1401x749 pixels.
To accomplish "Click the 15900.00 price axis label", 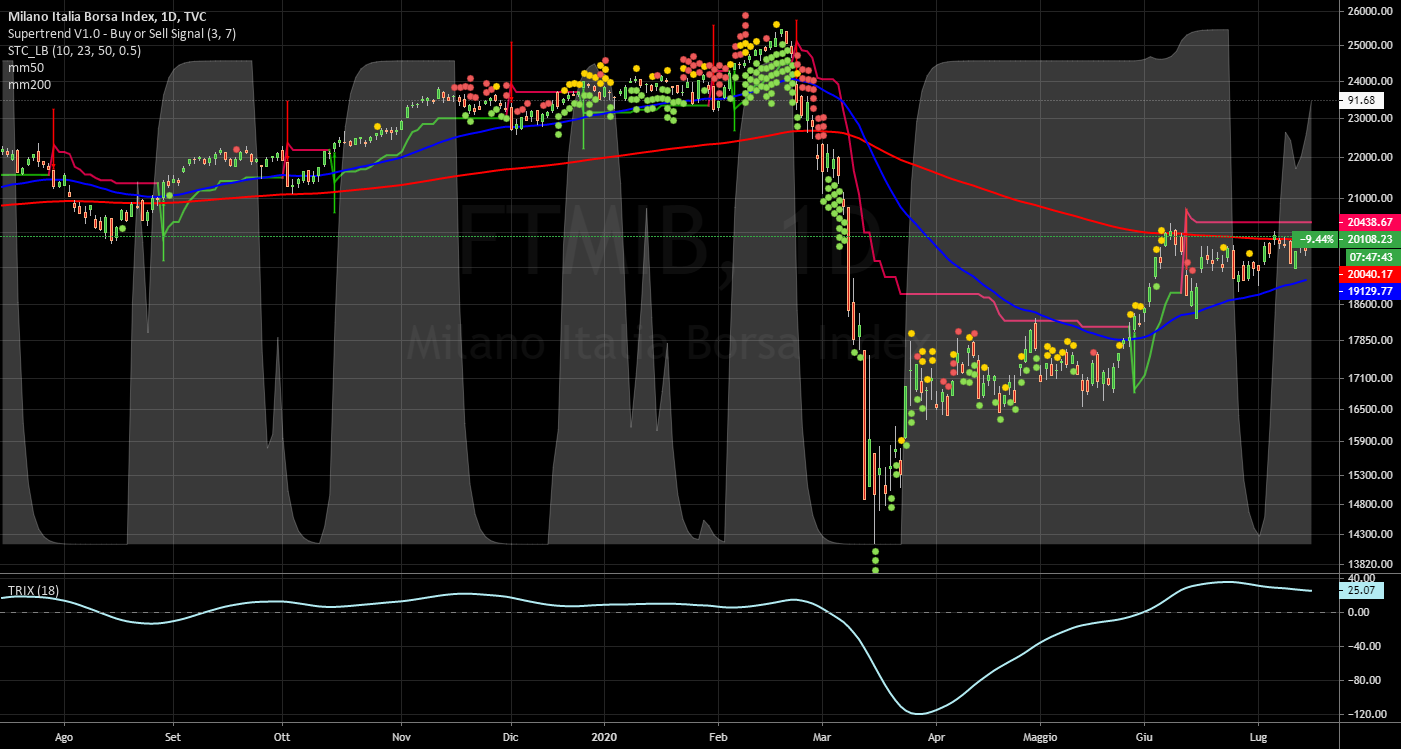I will [x=1368, y=441].
